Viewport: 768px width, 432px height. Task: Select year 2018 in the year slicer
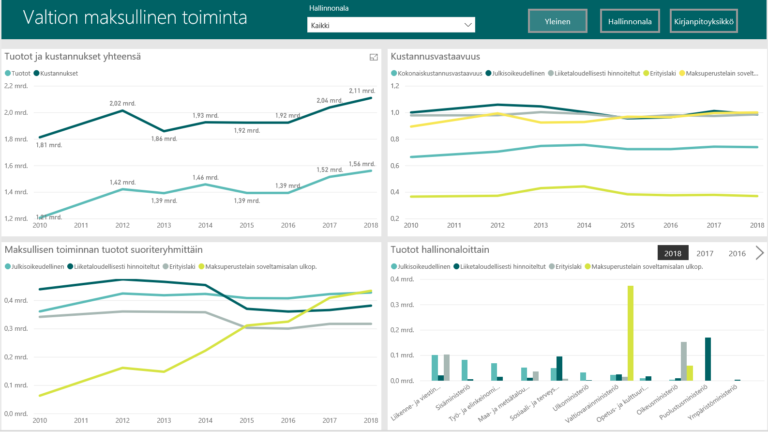[673, 253]
